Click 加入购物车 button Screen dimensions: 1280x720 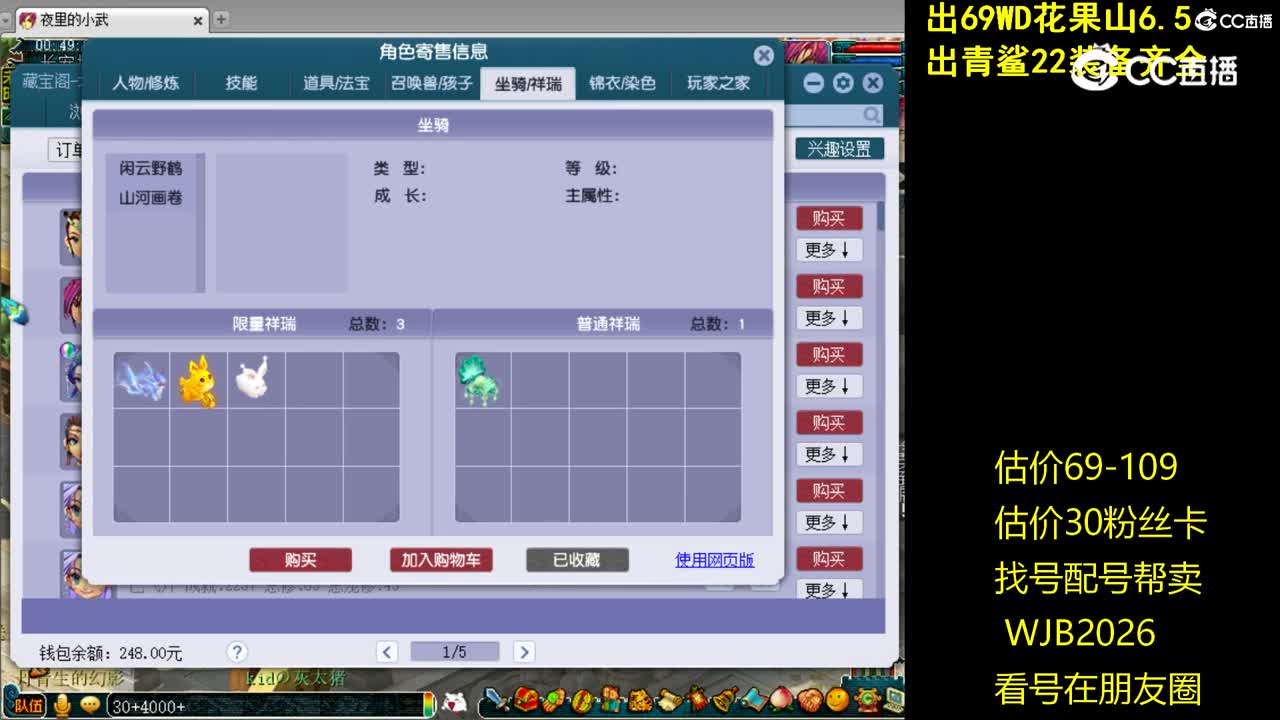tap(441, 560)
